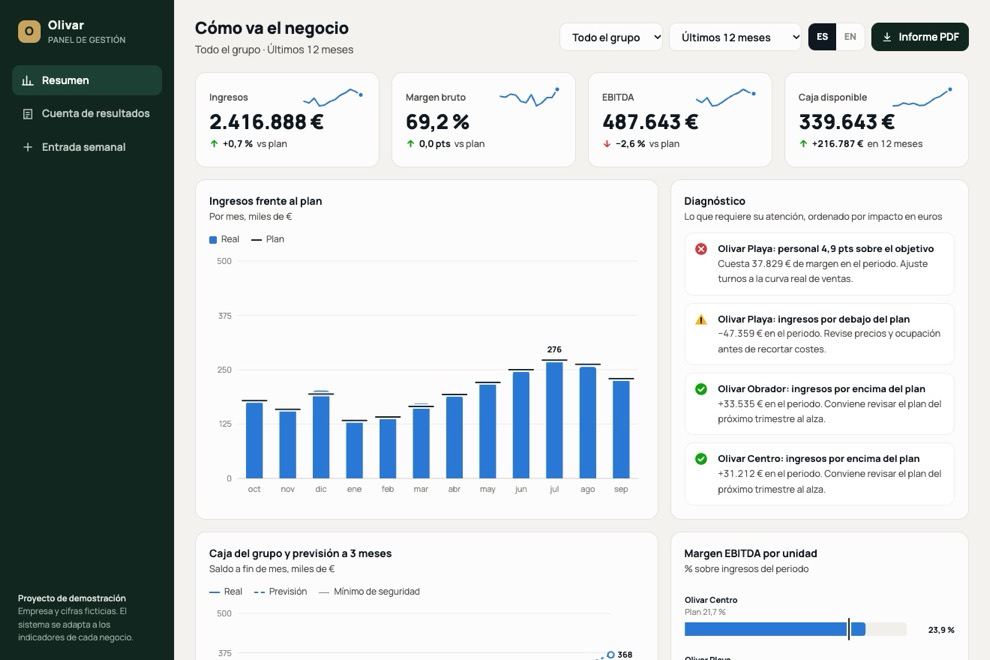Click the plus icon beside Entrada semanal

(28, 147)
